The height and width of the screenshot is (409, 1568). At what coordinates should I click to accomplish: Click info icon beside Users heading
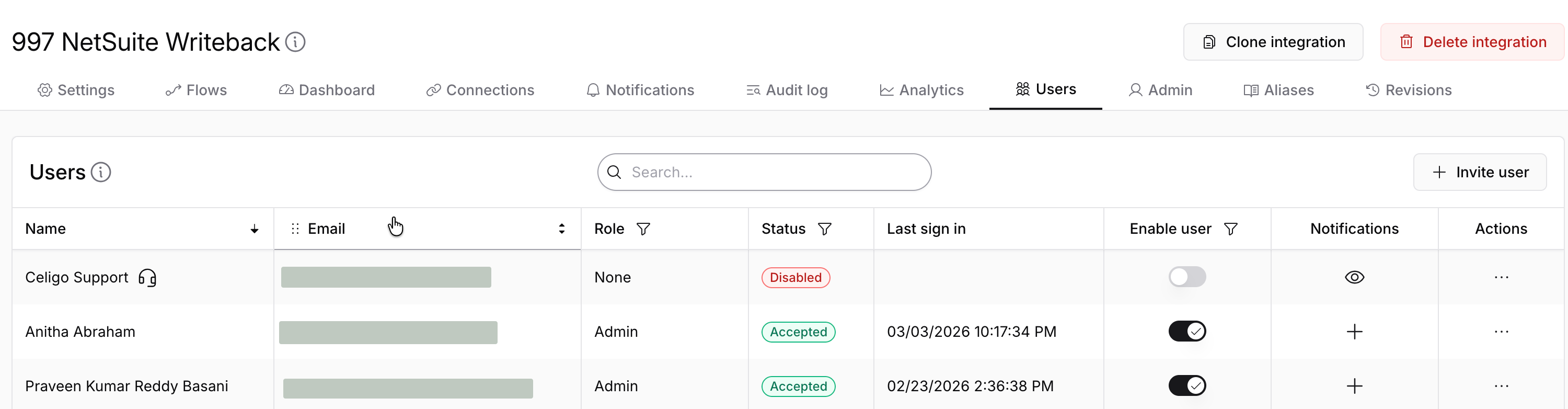101,173
